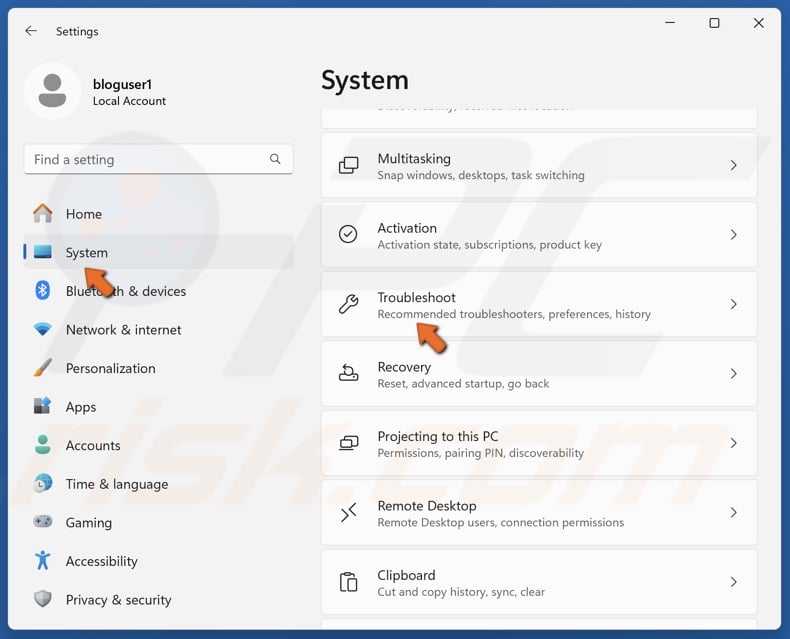Click 'Permissions, pairing PIN, discoverability' text
Screen dimensions: 790x639
481,453
